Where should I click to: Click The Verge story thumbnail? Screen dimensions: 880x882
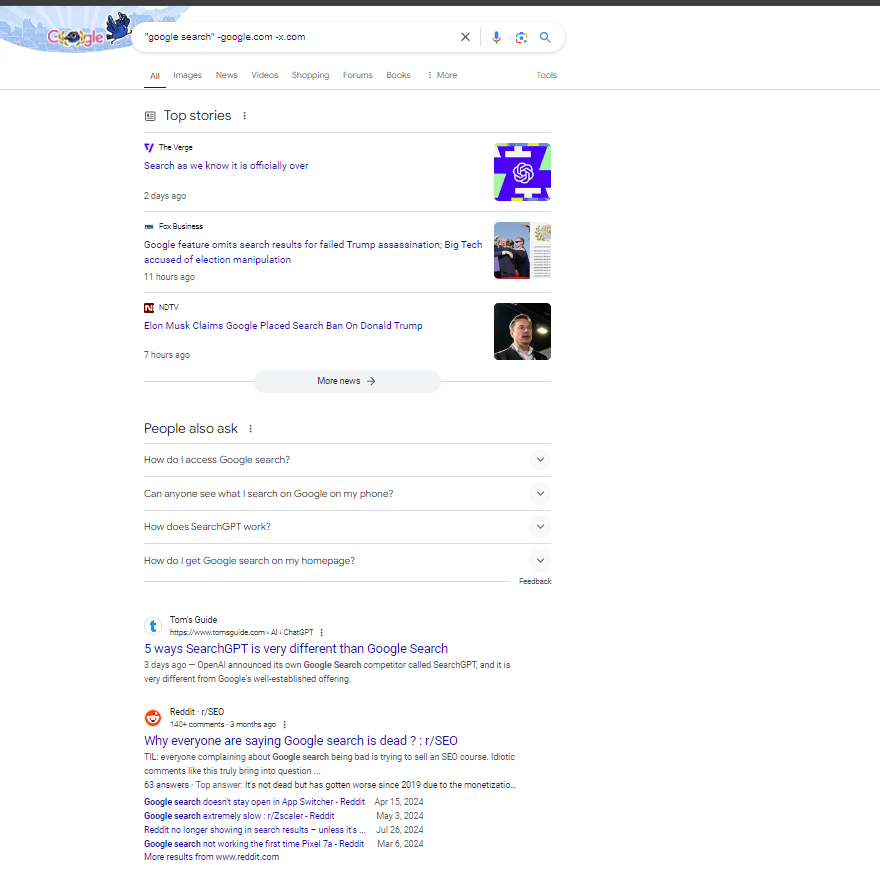[x=522, y=172]
